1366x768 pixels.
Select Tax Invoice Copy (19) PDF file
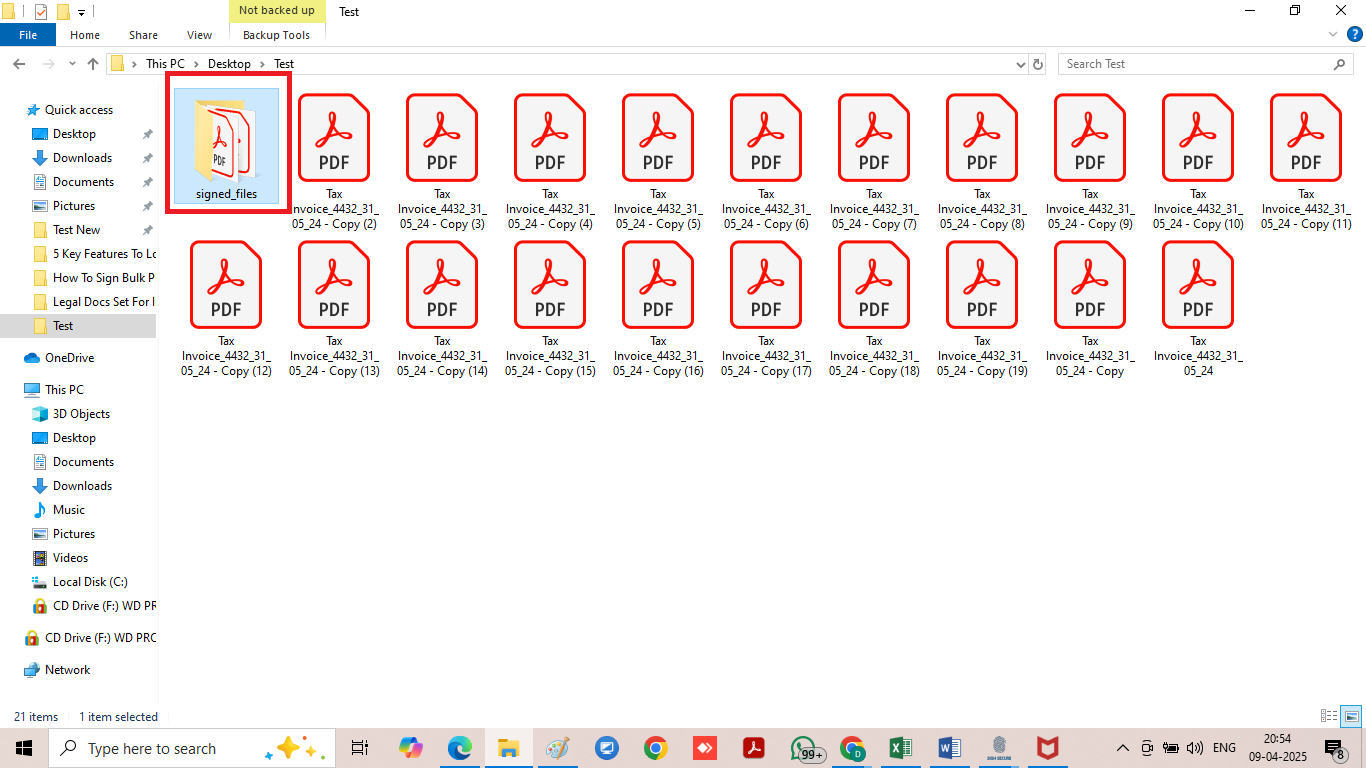(x=982, y=309)
